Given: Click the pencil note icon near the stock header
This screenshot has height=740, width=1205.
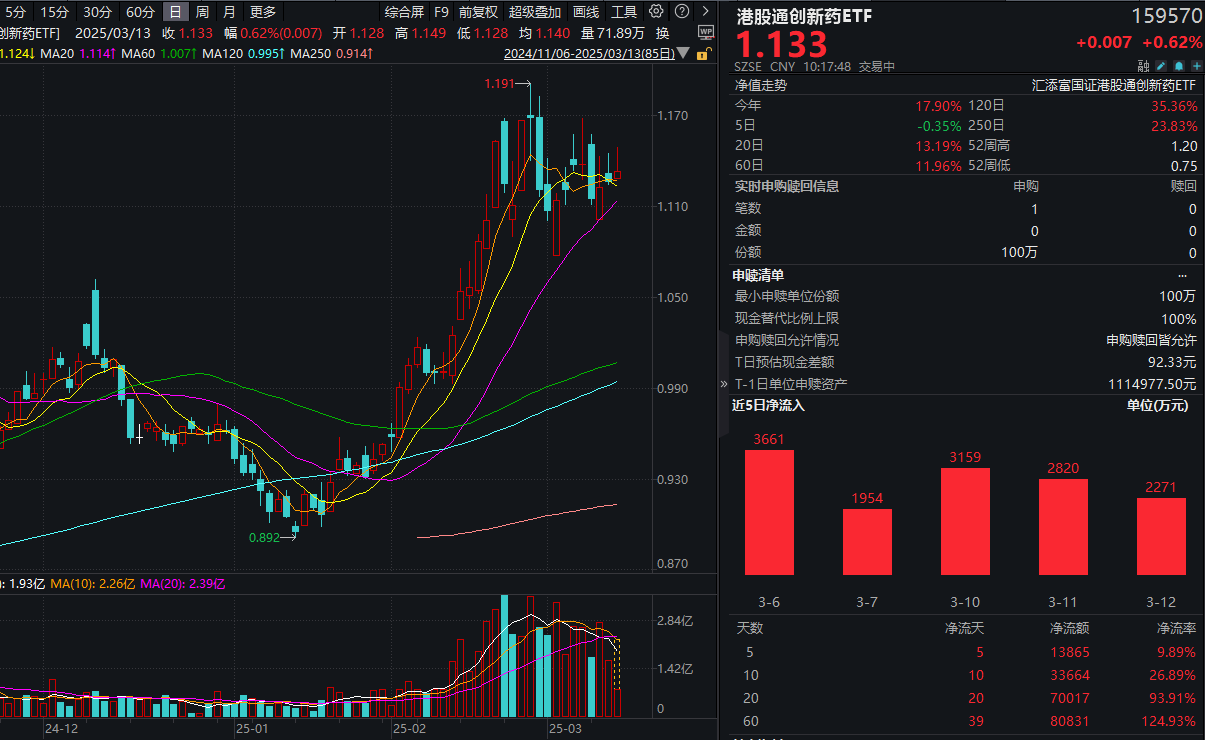Looking at the screenshot, I should (x=1161, y=67).
